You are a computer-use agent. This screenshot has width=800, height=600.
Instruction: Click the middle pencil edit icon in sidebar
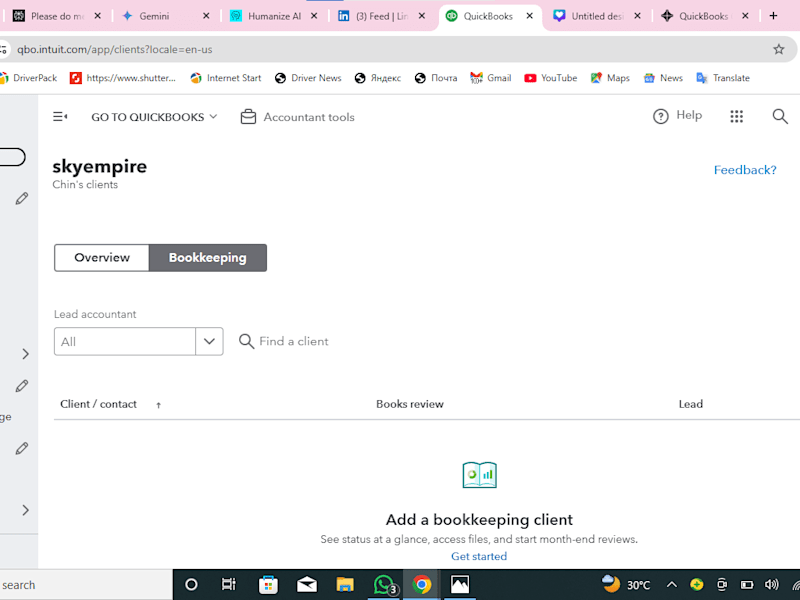click(21, 386)
